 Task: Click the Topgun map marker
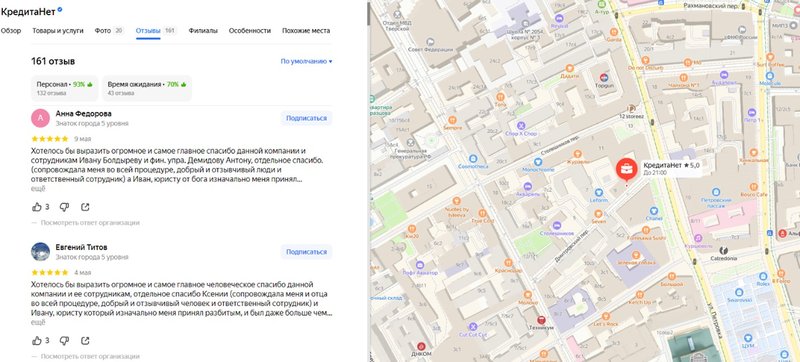coord(604,77)
